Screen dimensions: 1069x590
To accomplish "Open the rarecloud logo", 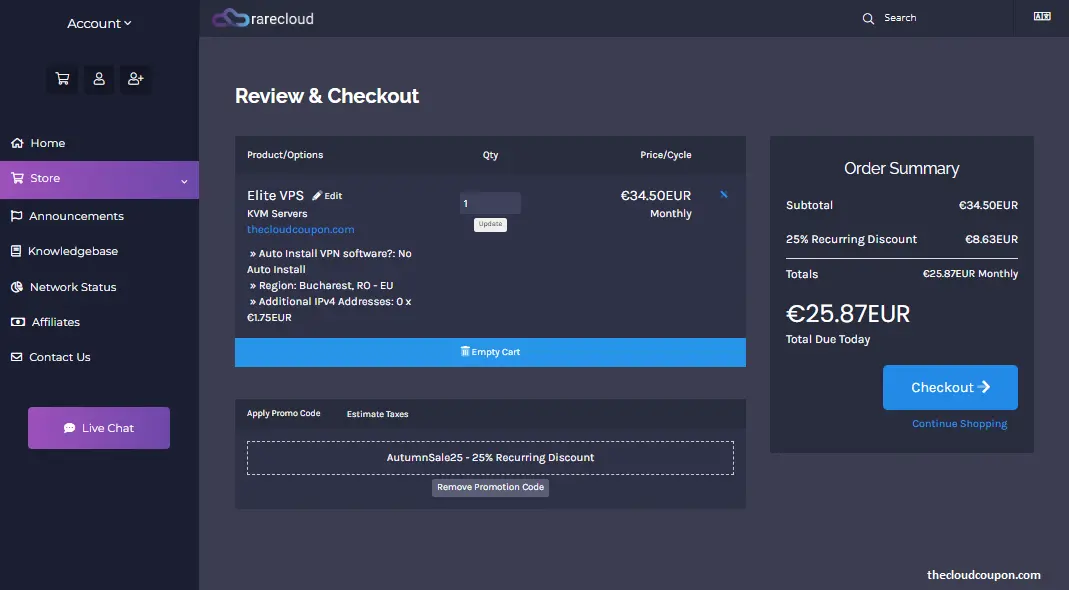I will click(262, 17).
